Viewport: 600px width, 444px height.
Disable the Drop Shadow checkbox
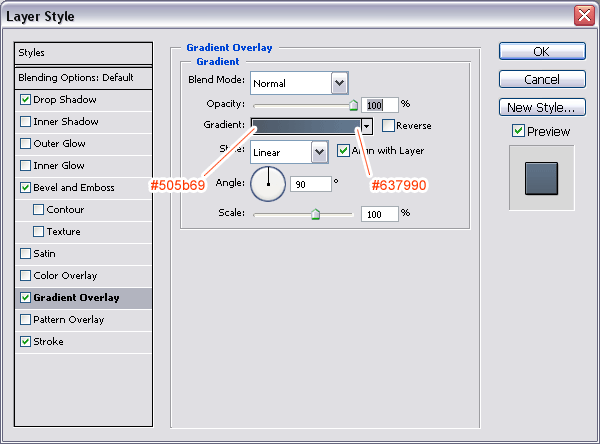(x=25, y=100)
